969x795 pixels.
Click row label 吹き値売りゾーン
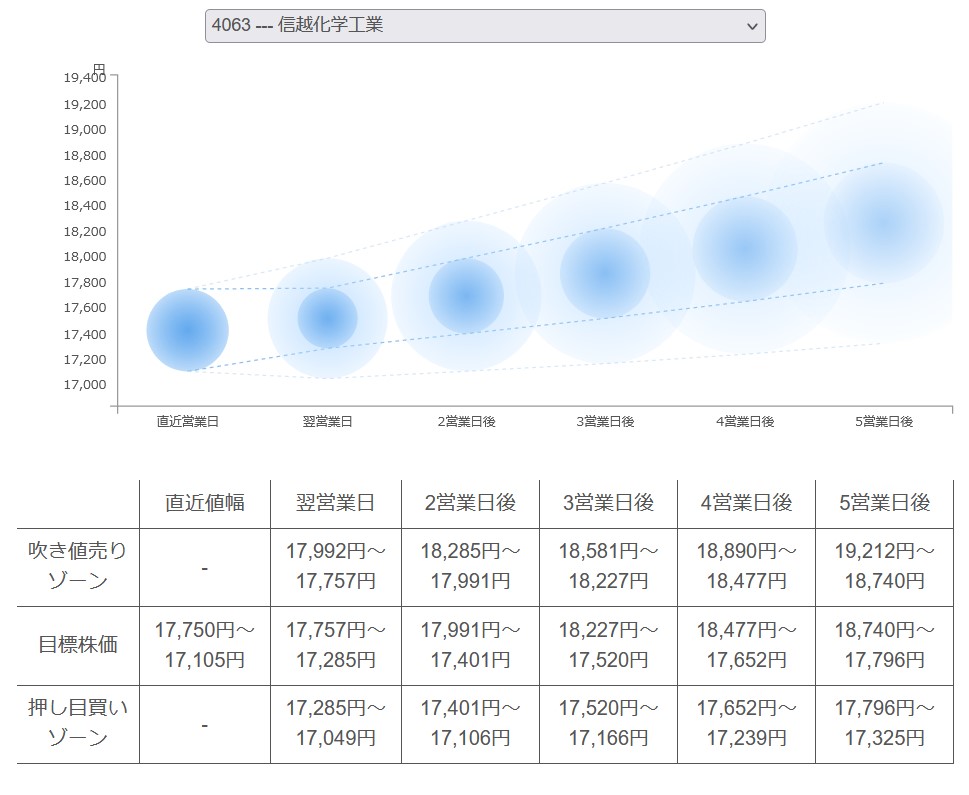[x=78, y=566]
